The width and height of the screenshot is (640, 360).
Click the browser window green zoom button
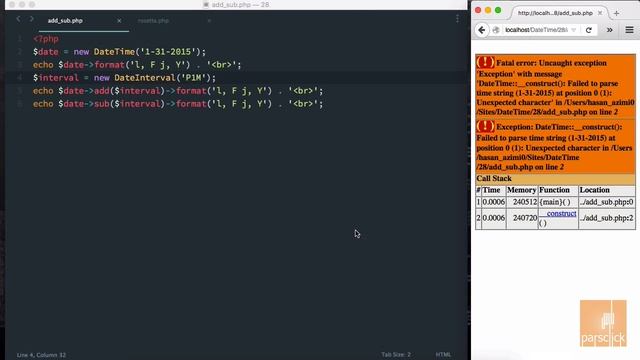pos(498,10)
